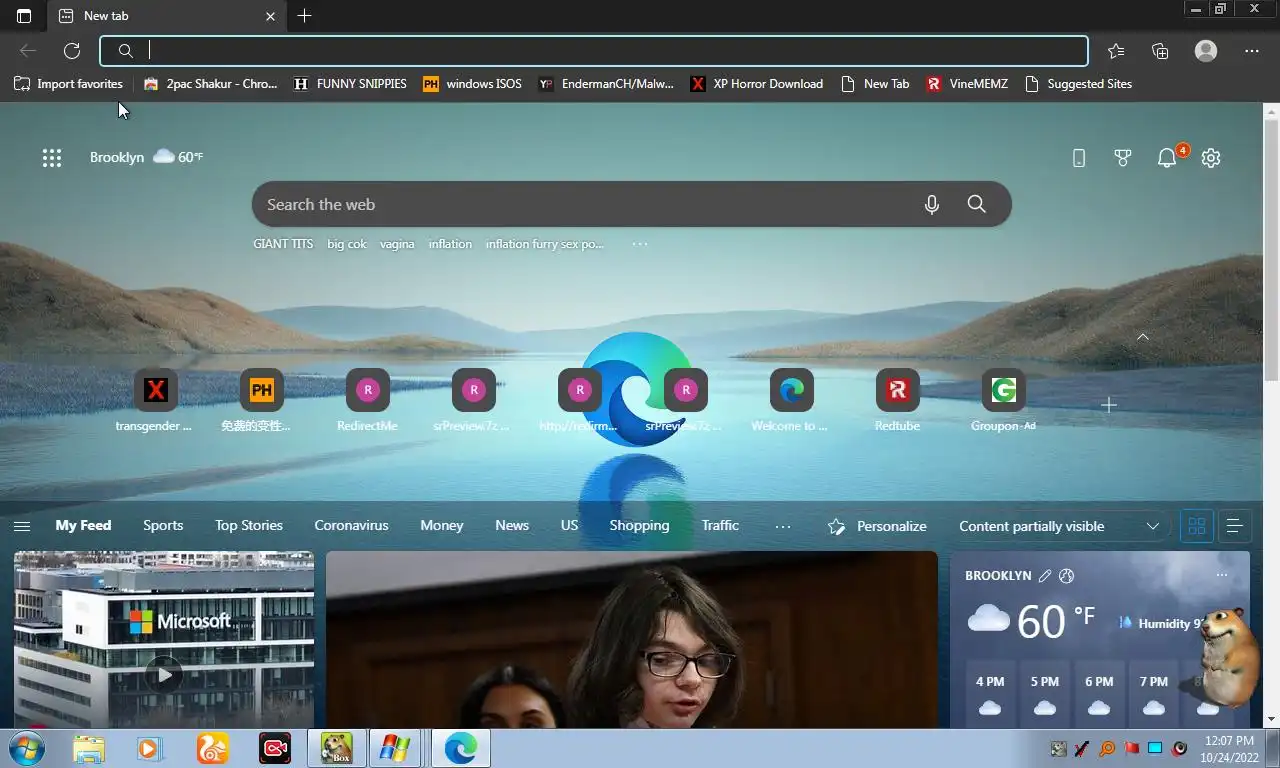Show more suggestions ellipsis under search
The height and width of the screenshot is (768, 1280).
pyautogui.click(x=640, y=244)
